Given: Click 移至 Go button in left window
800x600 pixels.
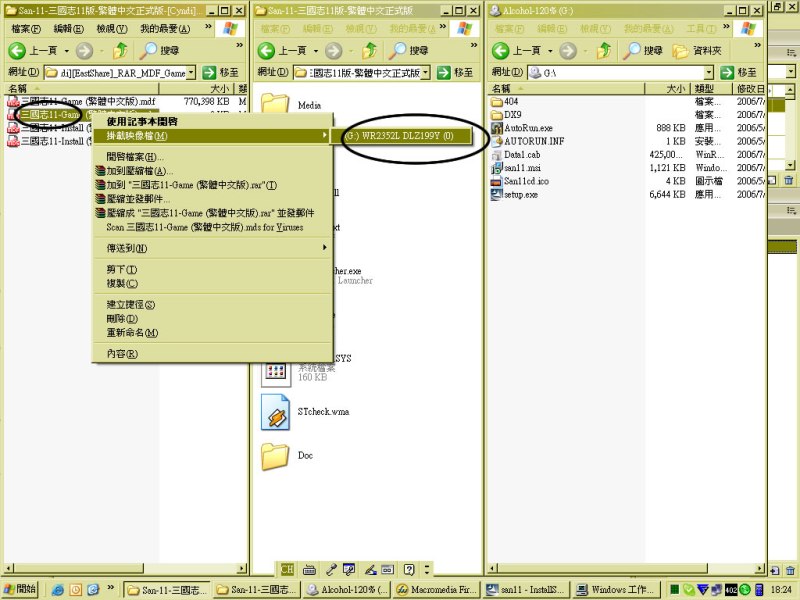Looking at the screenshot, I should (x=221, y=72).
